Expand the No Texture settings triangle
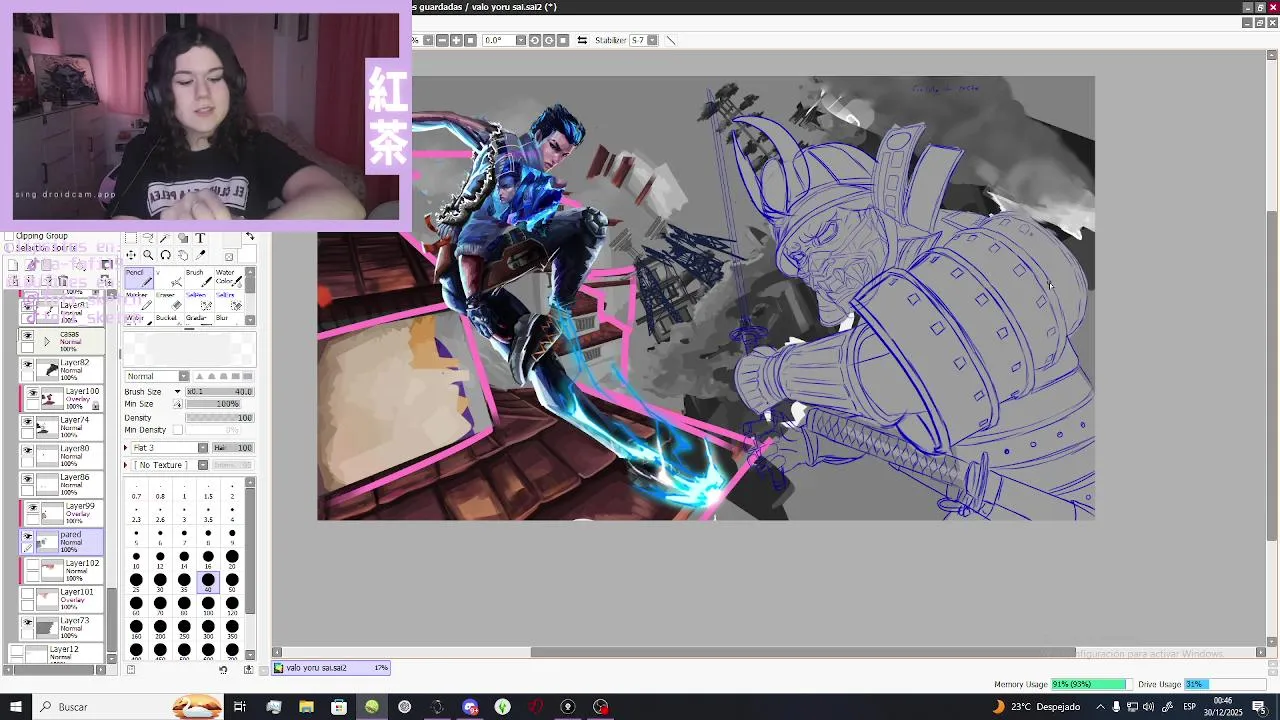 (x=126, y=465)
